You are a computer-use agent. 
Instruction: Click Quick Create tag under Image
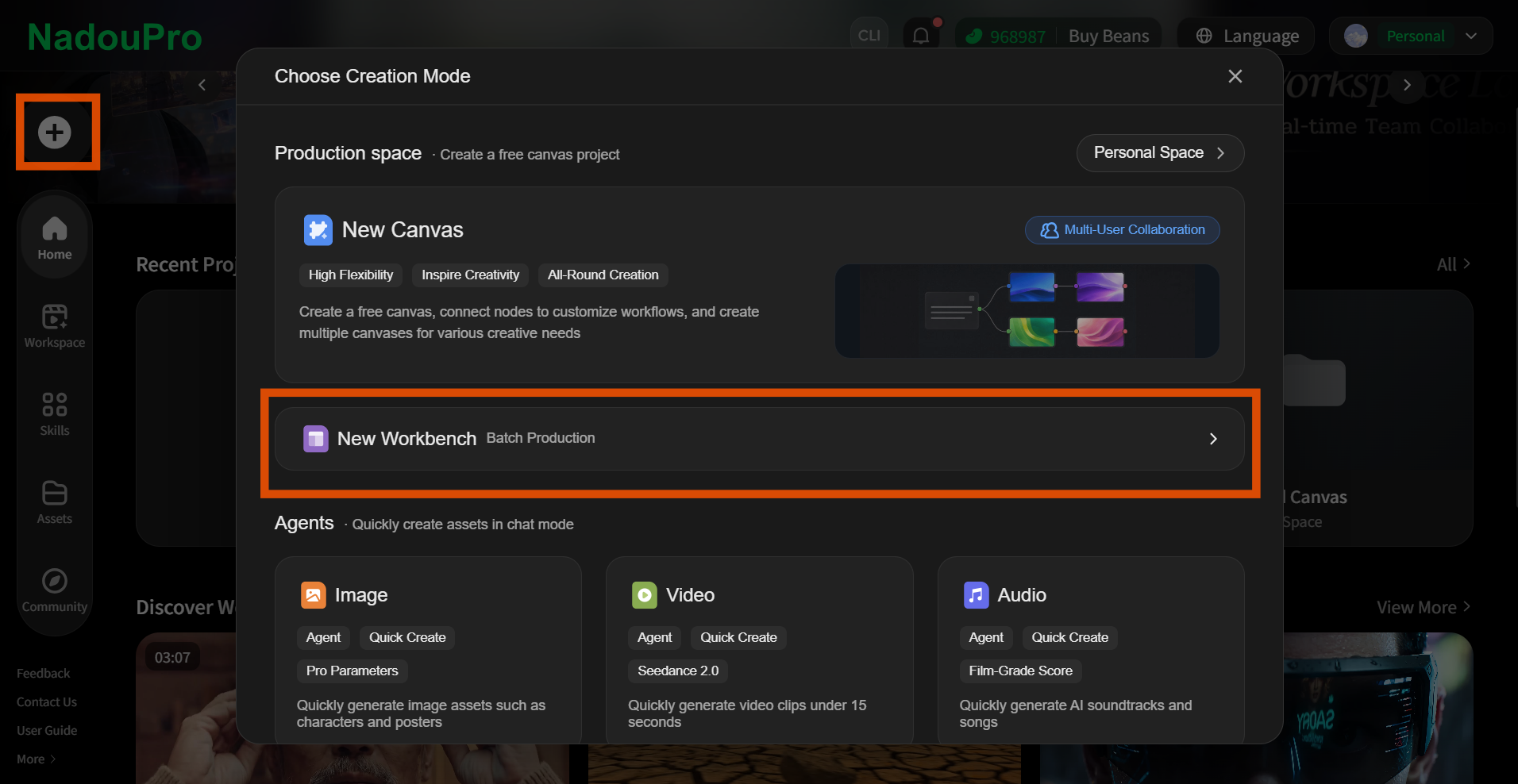(407, 638)
